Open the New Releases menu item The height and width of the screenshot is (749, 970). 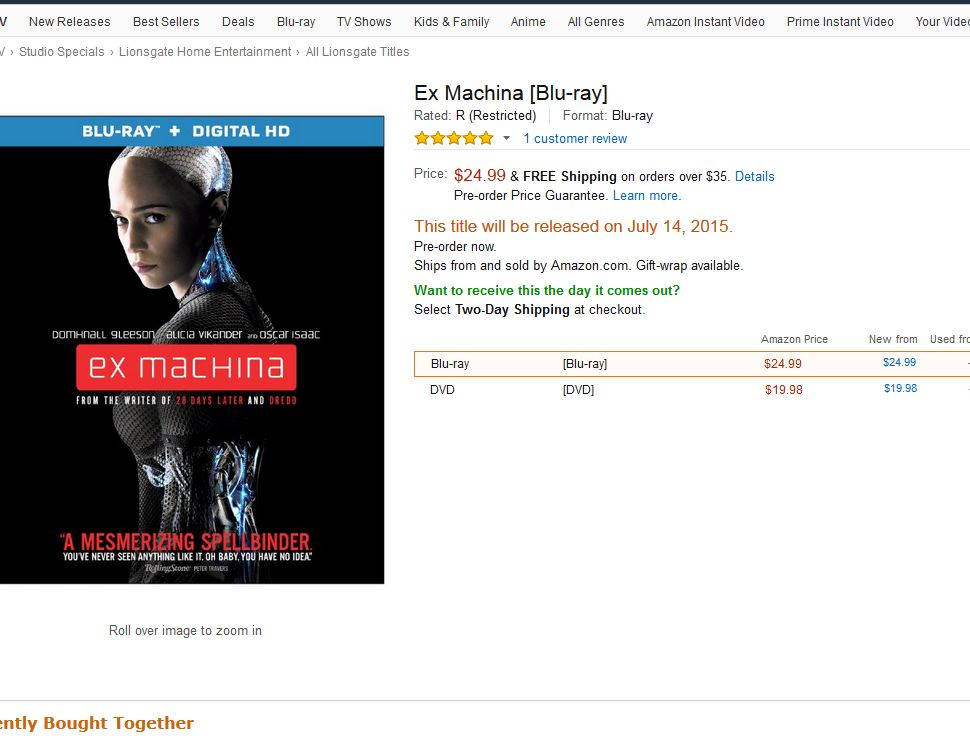(x=69, y=22)
